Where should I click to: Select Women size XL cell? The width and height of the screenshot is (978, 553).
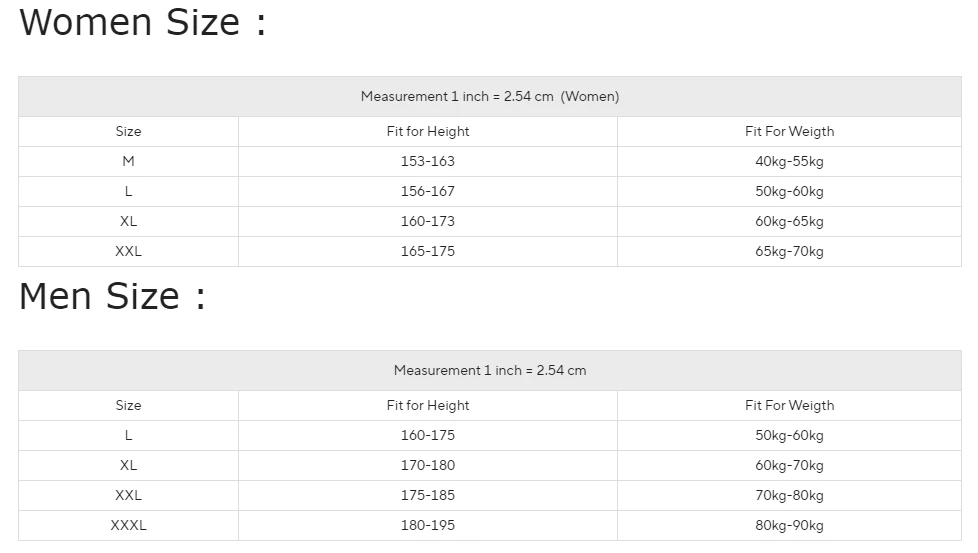click(x=128, y=222)
